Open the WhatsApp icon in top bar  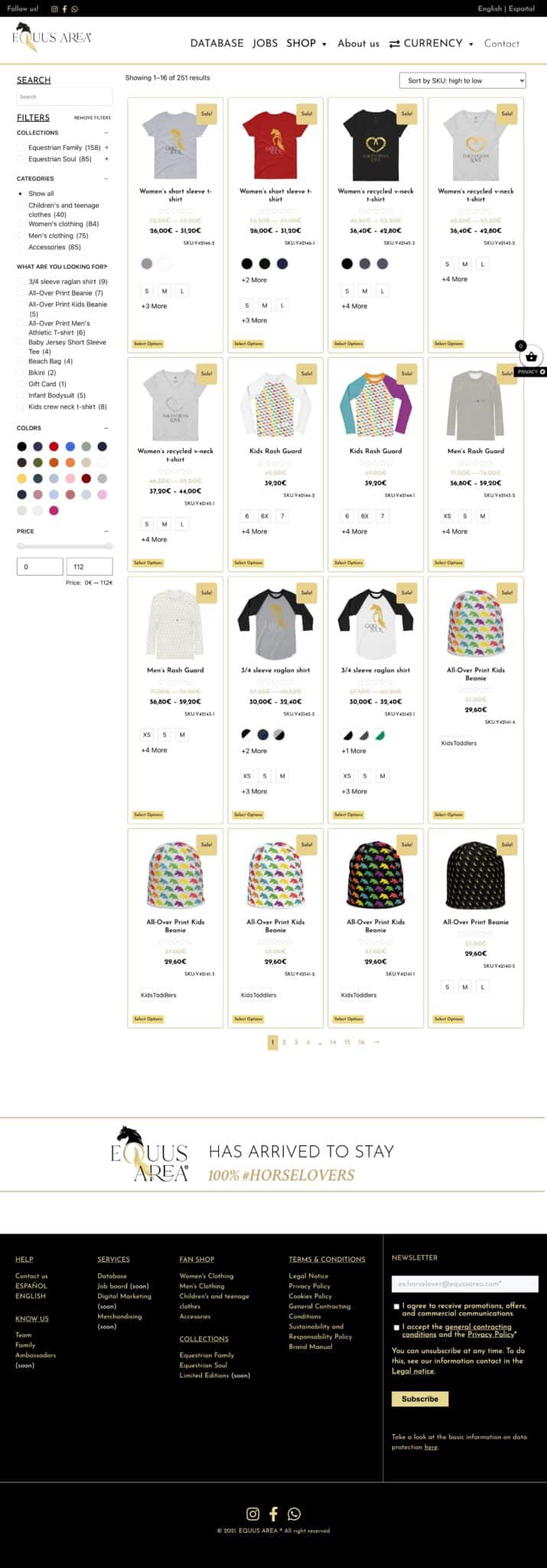click(74, 9)
